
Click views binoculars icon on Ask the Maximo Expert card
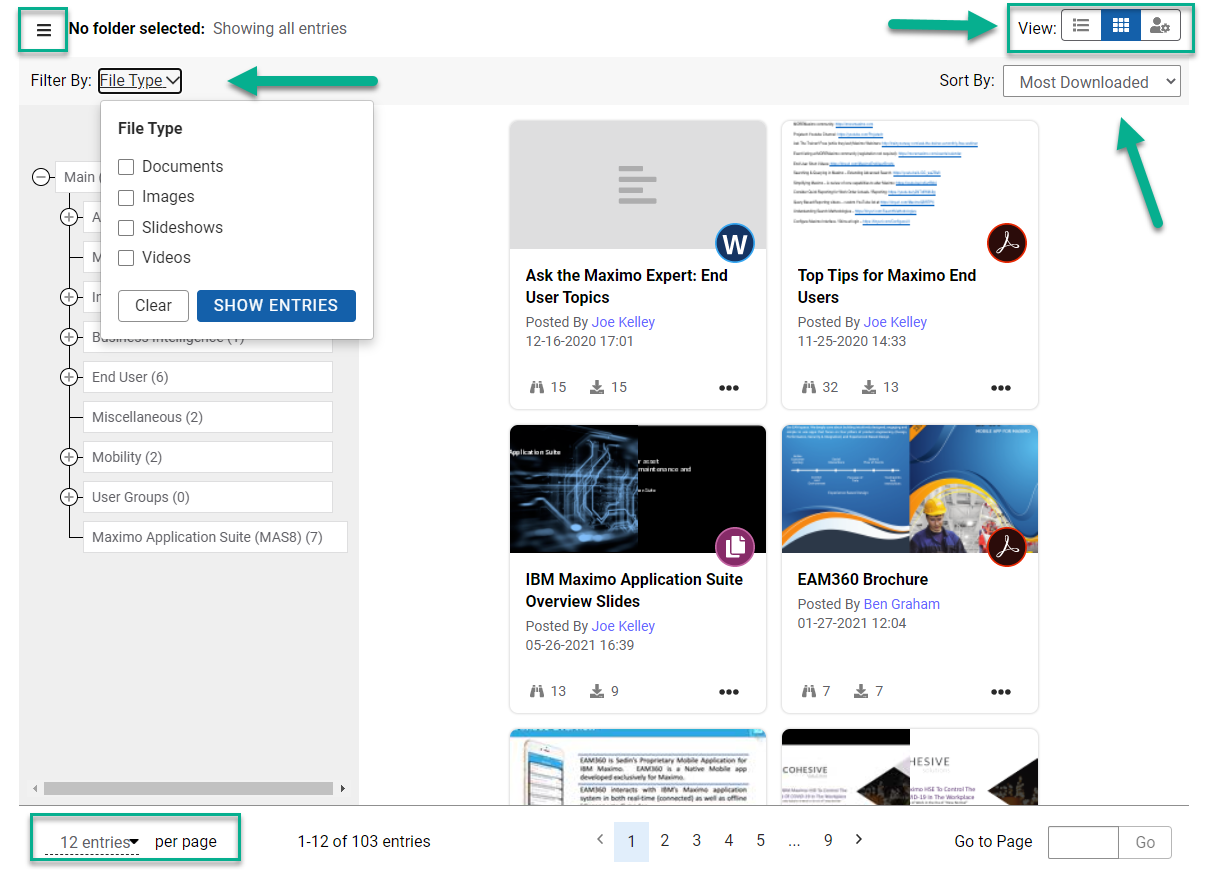(x=536, y=387)
